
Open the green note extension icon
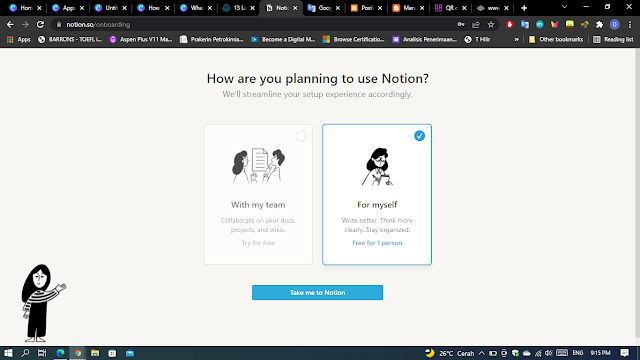[x=569, y=24]
